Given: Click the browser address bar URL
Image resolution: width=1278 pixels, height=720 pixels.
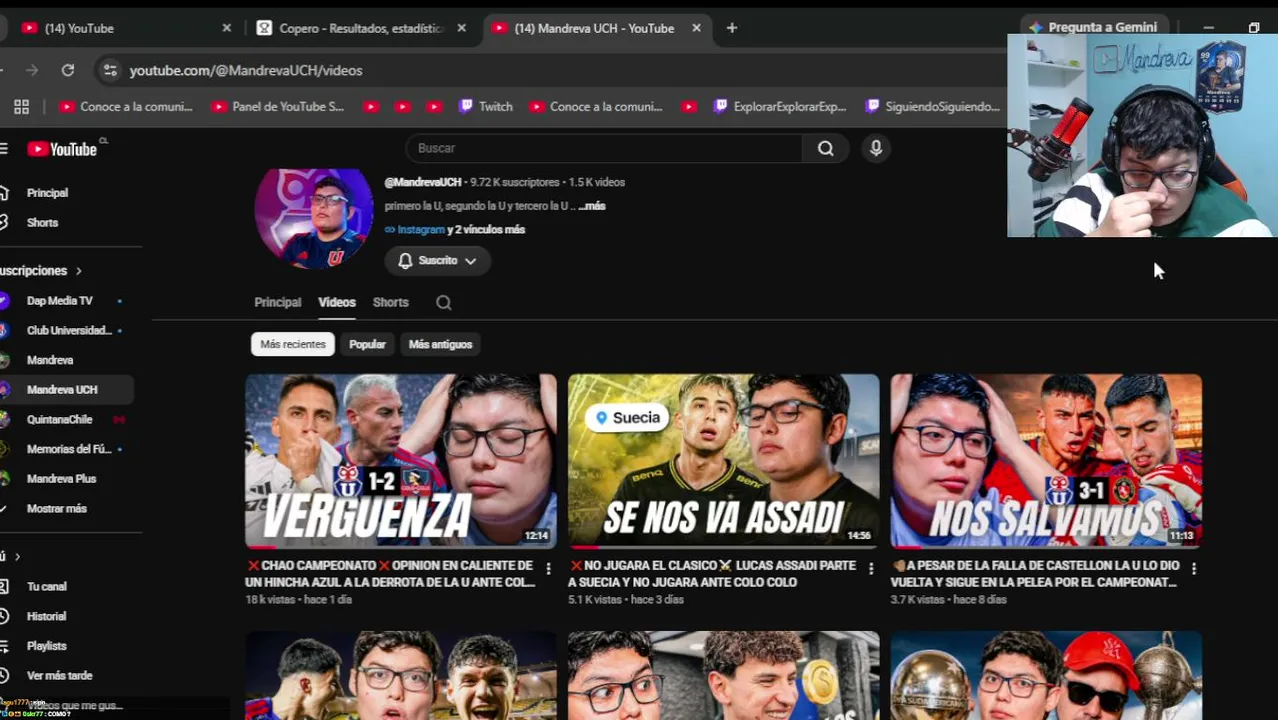Looking at the screenshot, I should (x=246, y=70).
